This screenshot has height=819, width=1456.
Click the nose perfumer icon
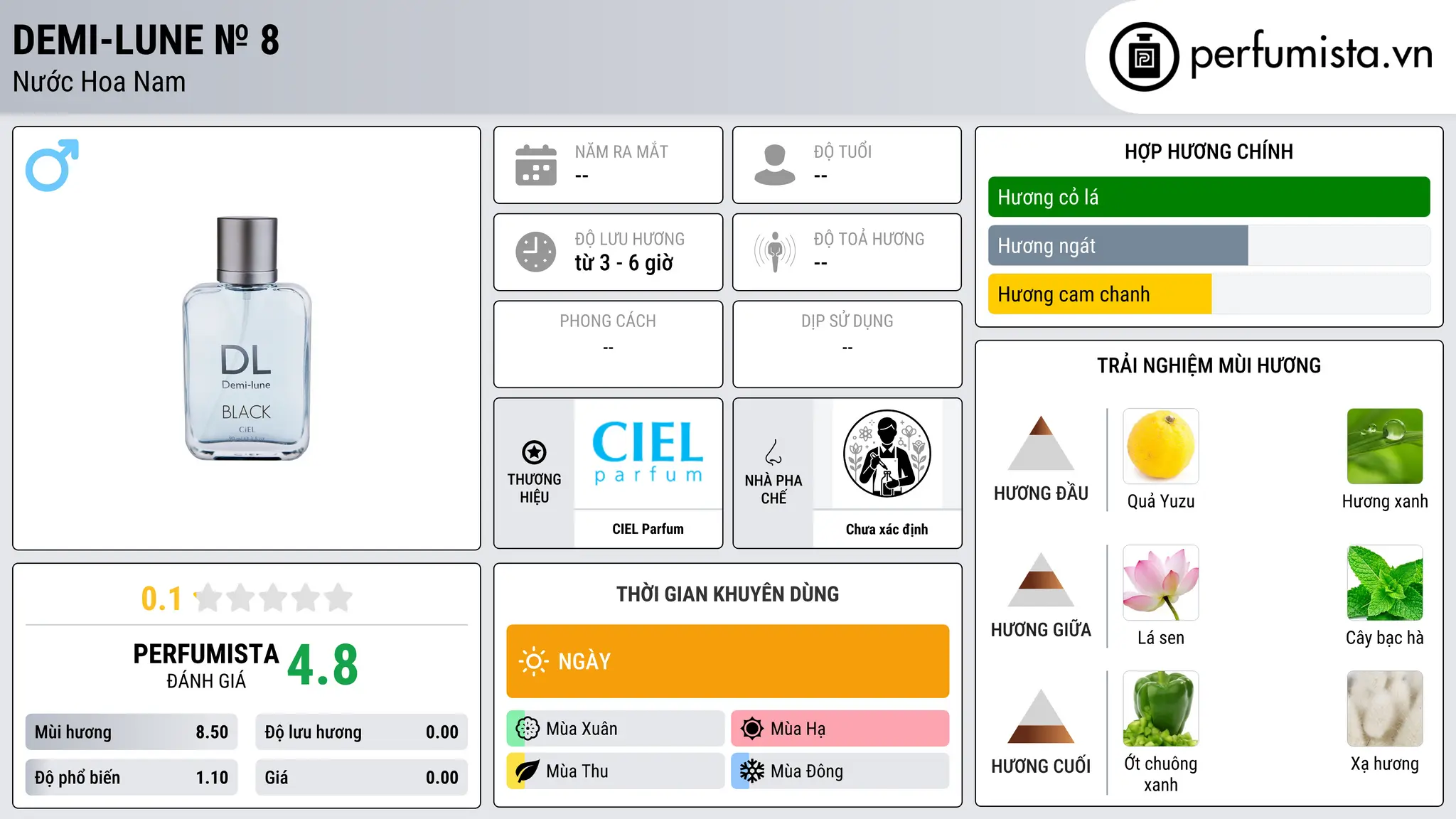pos(773,452)
